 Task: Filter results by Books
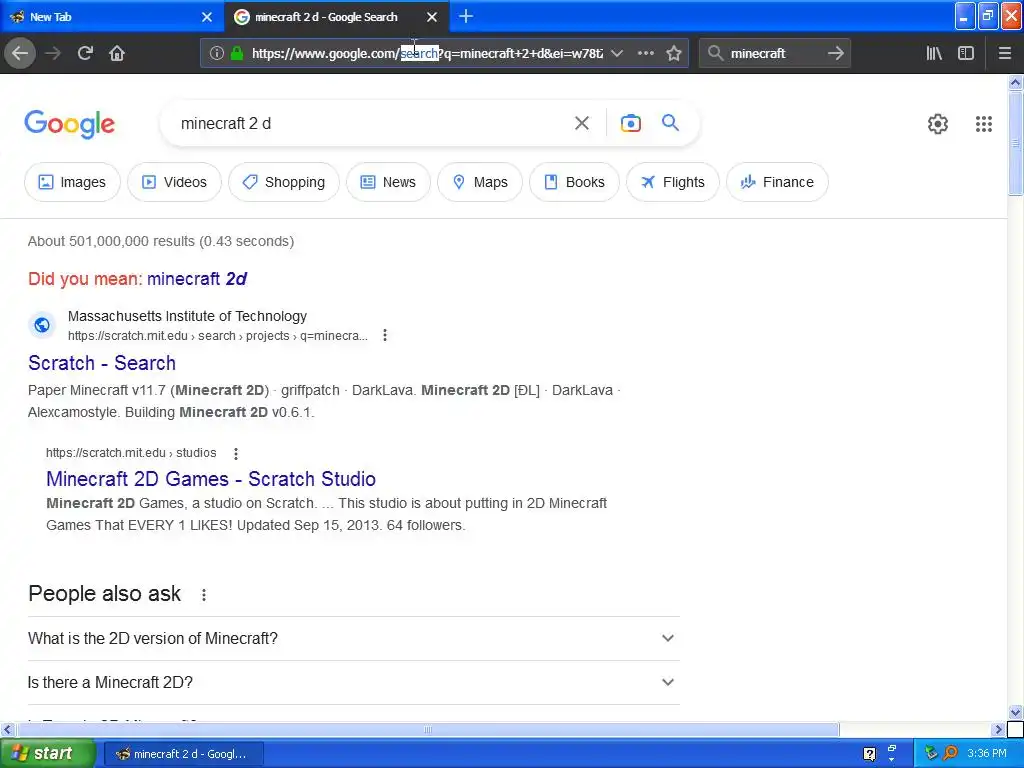tap(574, 182)
